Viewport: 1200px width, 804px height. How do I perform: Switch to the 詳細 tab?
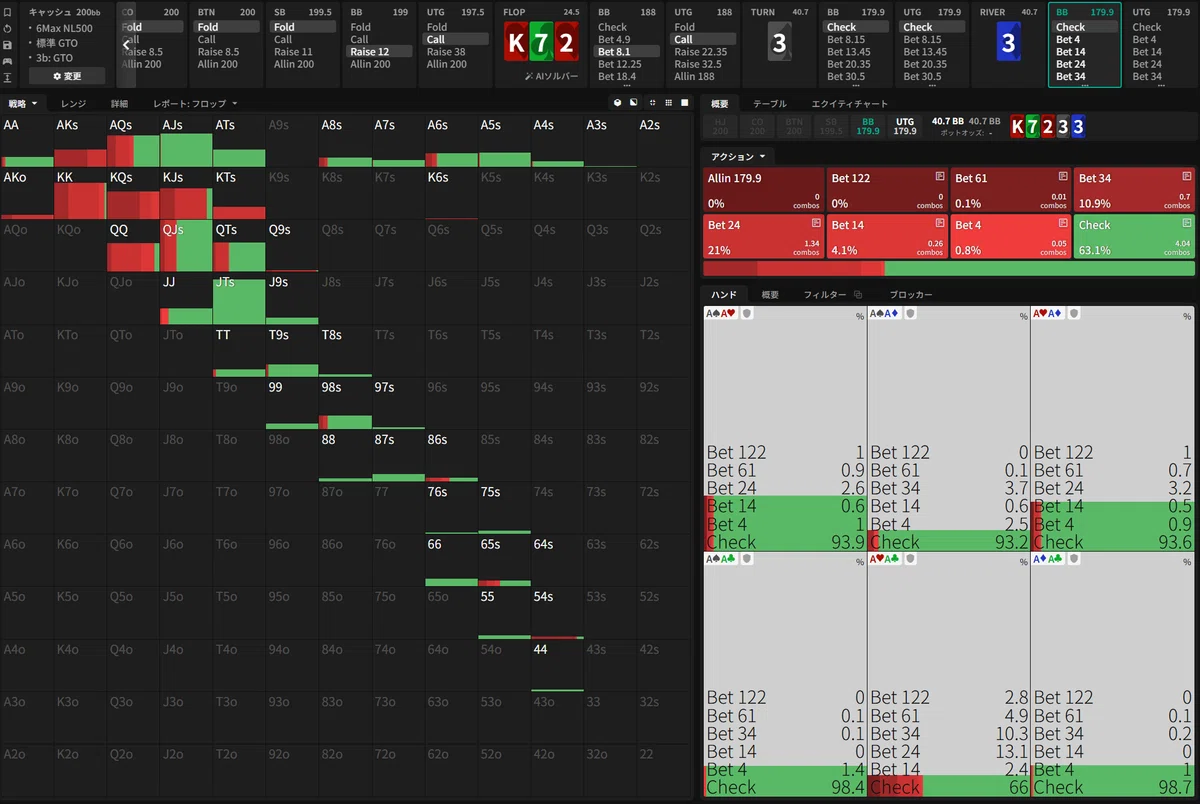point(119,103)
